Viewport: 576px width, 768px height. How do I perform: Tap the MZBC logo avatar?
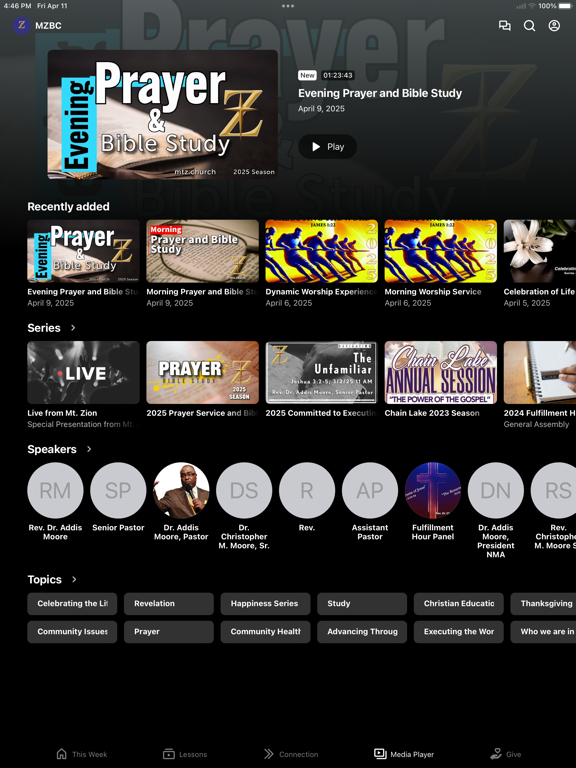tap(22, 25)
